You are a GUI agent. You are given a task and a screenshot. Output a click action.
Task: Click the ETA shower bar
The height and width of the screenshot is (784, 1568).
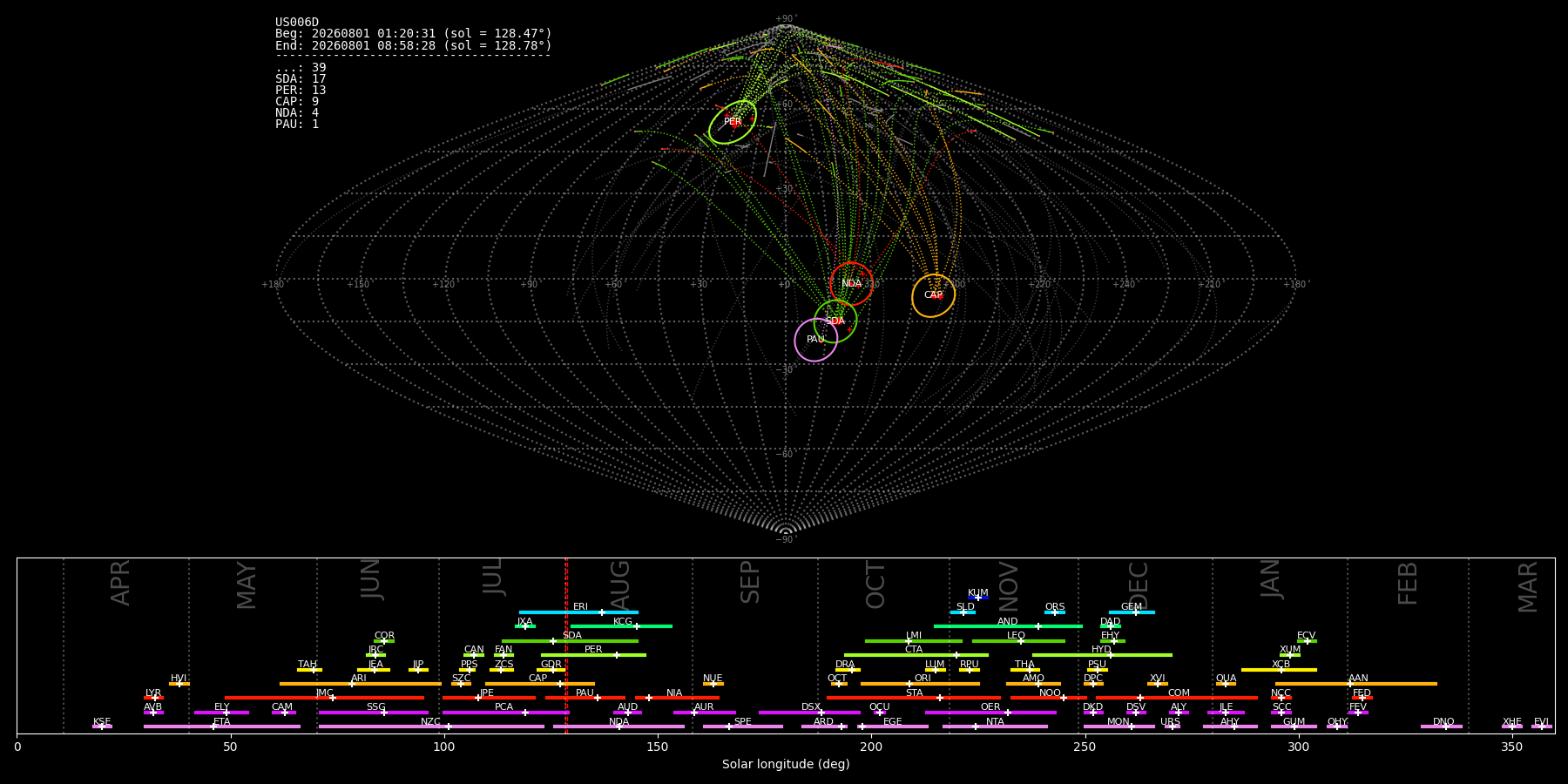(222, 727)
